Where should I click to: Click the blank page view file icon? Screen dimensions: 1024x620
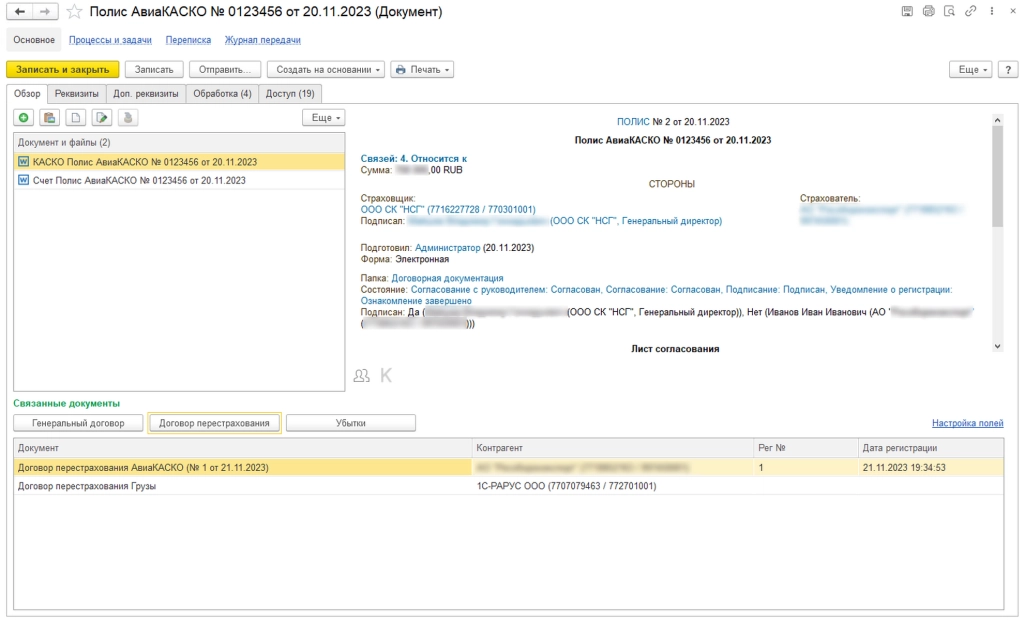[75, 117]
